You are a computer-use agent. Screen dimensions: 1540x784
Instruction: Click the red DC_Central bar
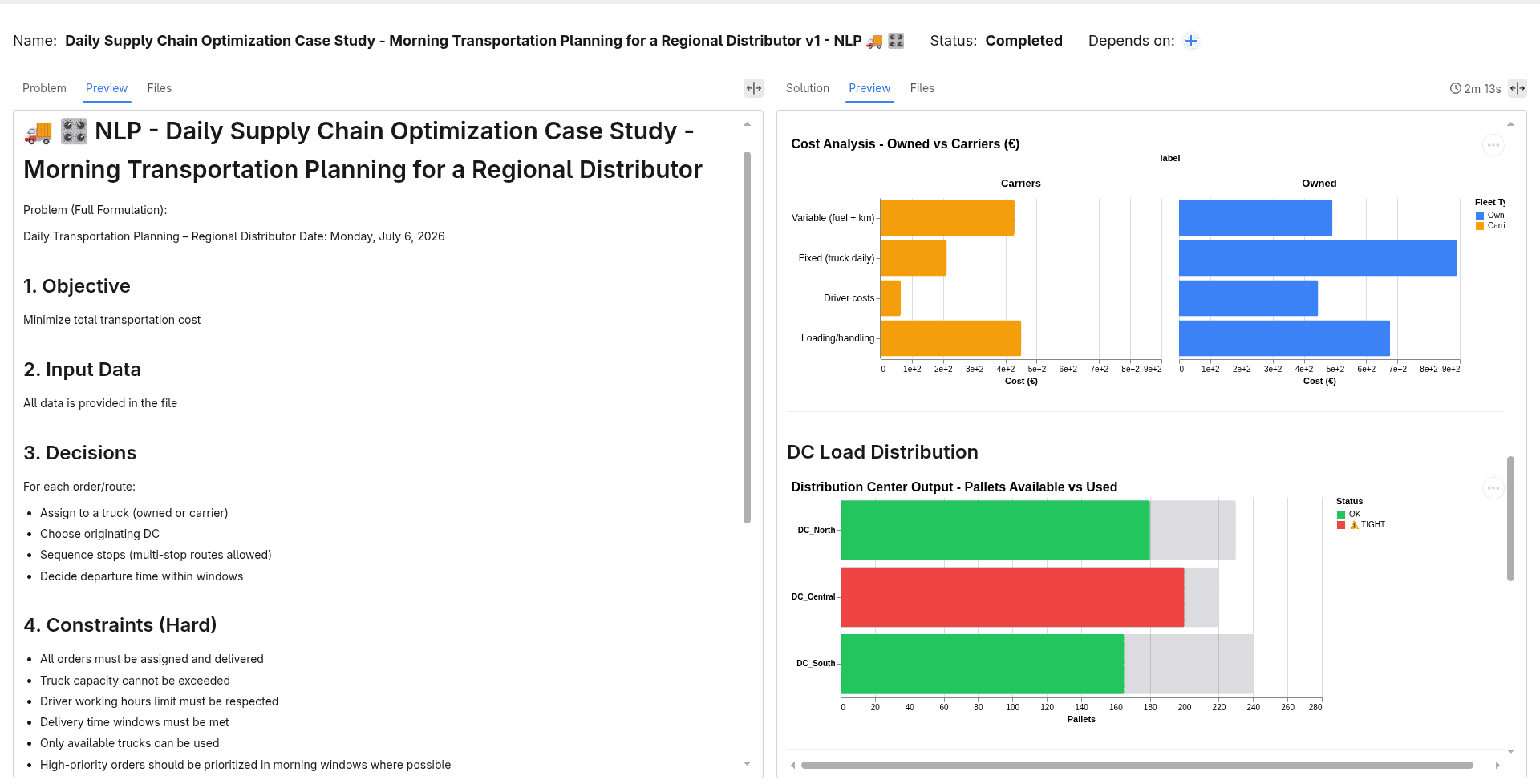pyautogui.click(x=1012, y=597)
